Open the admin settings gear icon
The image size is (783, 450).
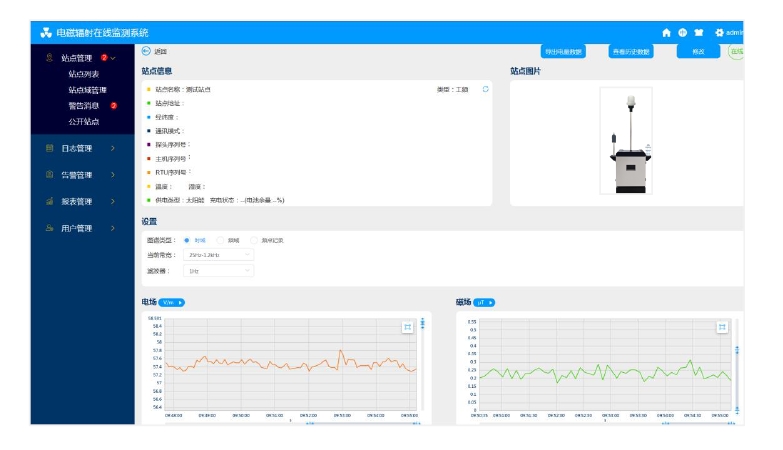[x=719, y=32]
